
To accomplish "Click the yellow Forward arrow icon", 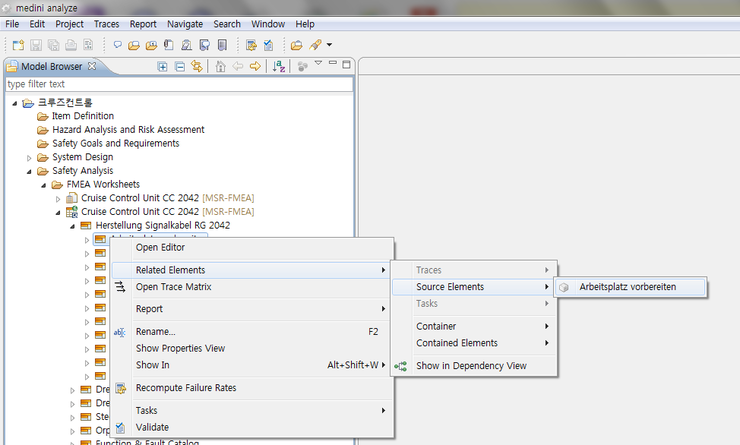I will click(x=255, y=66).
